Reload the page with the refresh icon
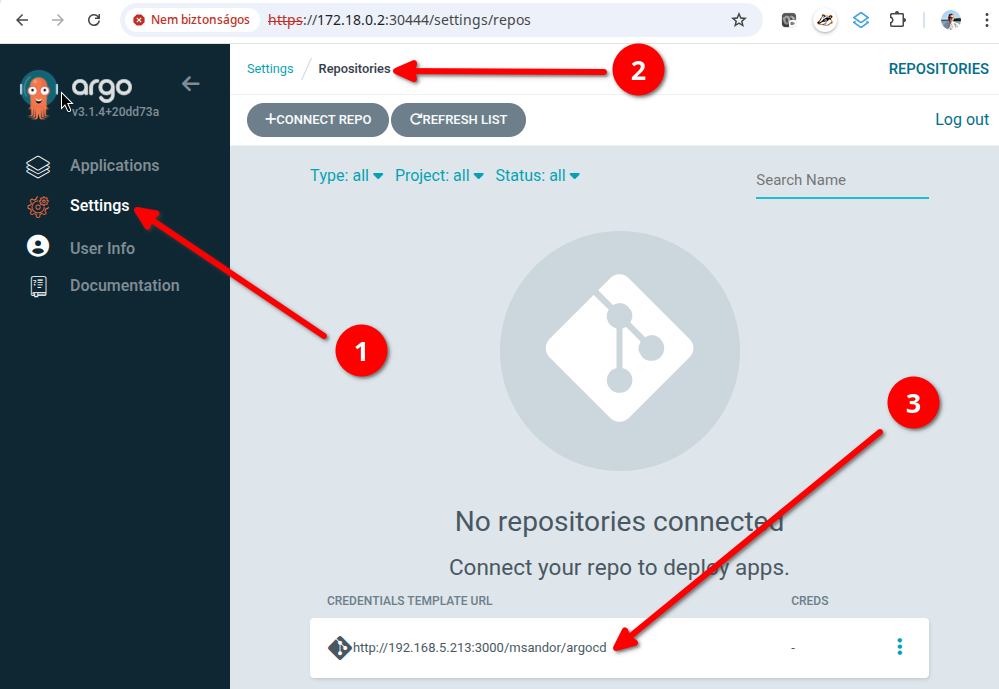The height and width of the screenshot is (689, 999). pyautogui.click(x=94, y=20)
